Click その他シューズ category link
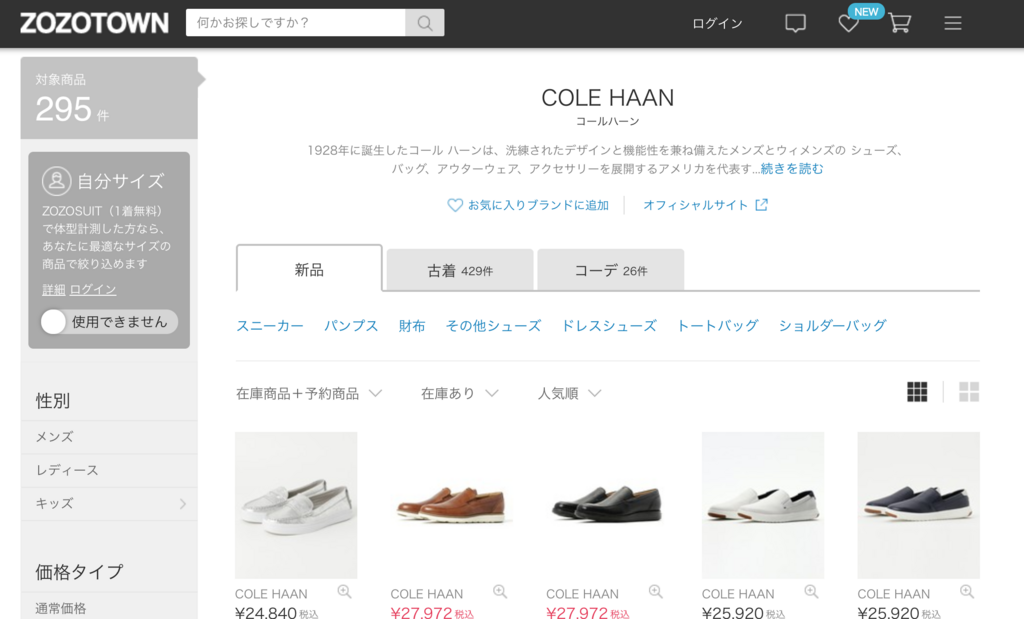The image size is (1024, 619). pyautogui.click(x=493, y=325)
